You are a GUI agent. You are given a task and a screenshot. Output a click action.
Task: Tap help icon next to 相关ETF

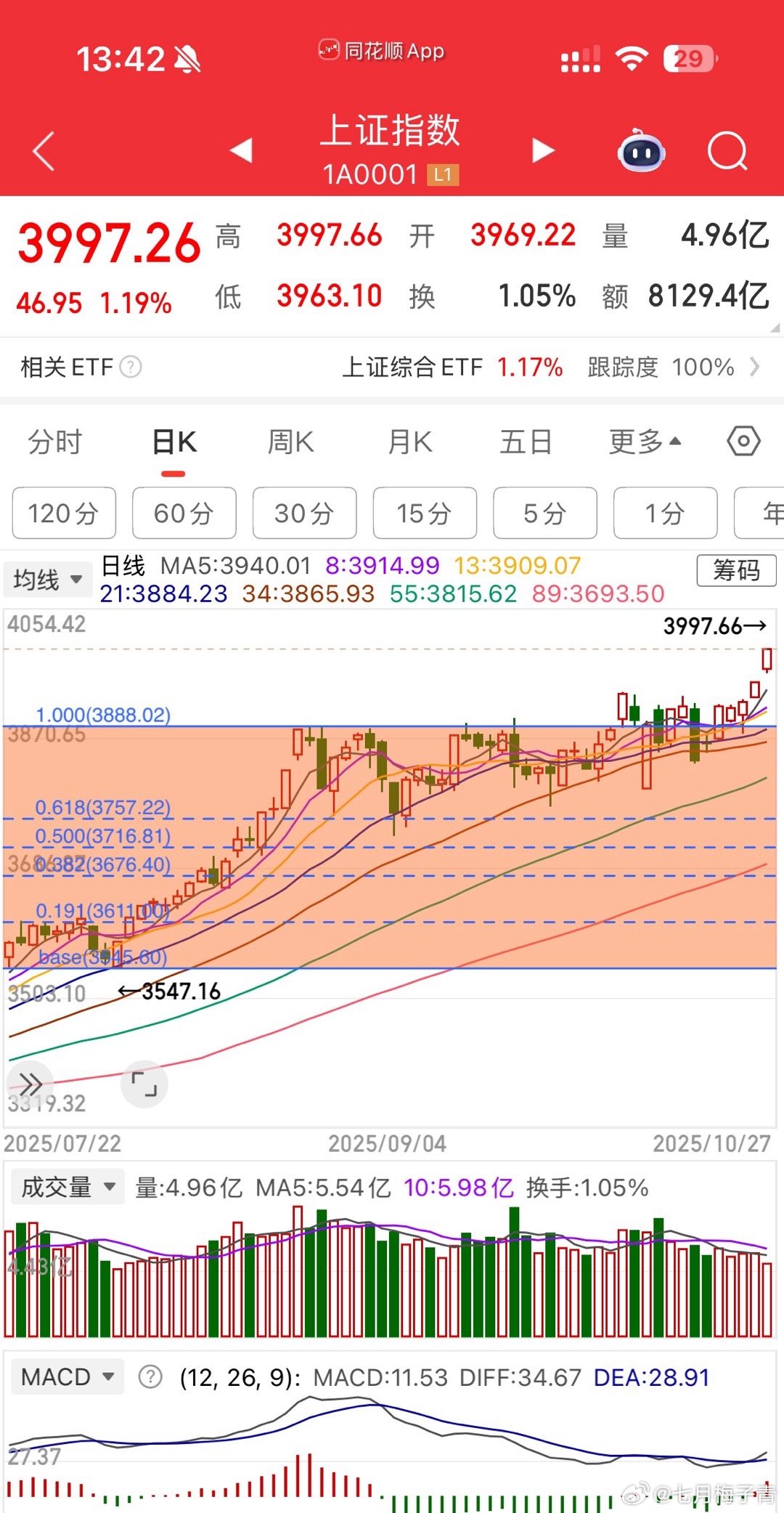pos(131,367)
